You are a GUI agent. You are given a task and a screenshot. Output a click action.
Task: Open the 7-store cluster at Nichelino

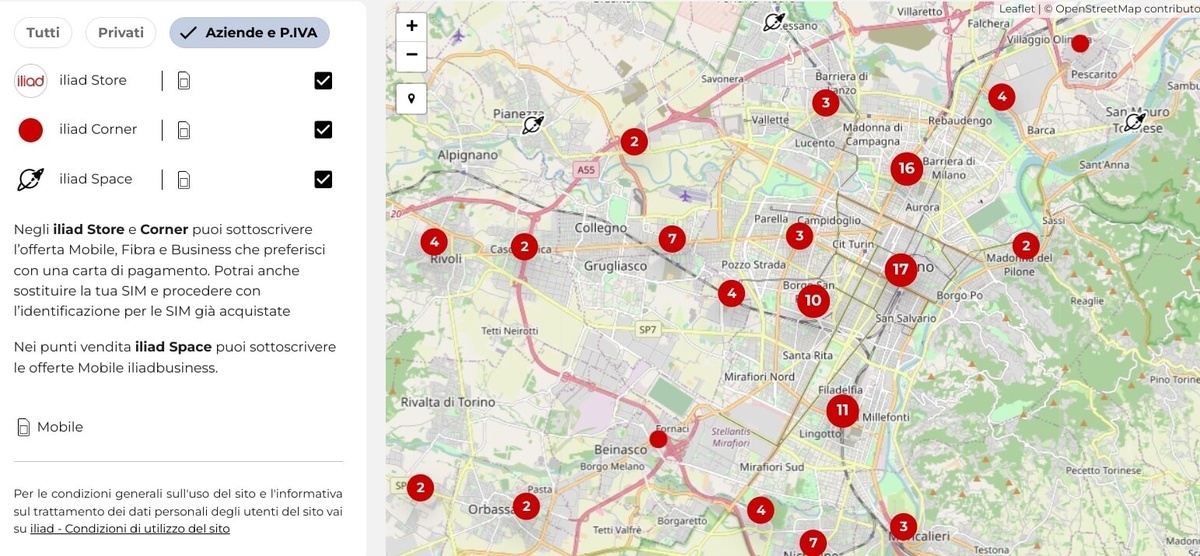pyautogui.click(x=813, y=543)
